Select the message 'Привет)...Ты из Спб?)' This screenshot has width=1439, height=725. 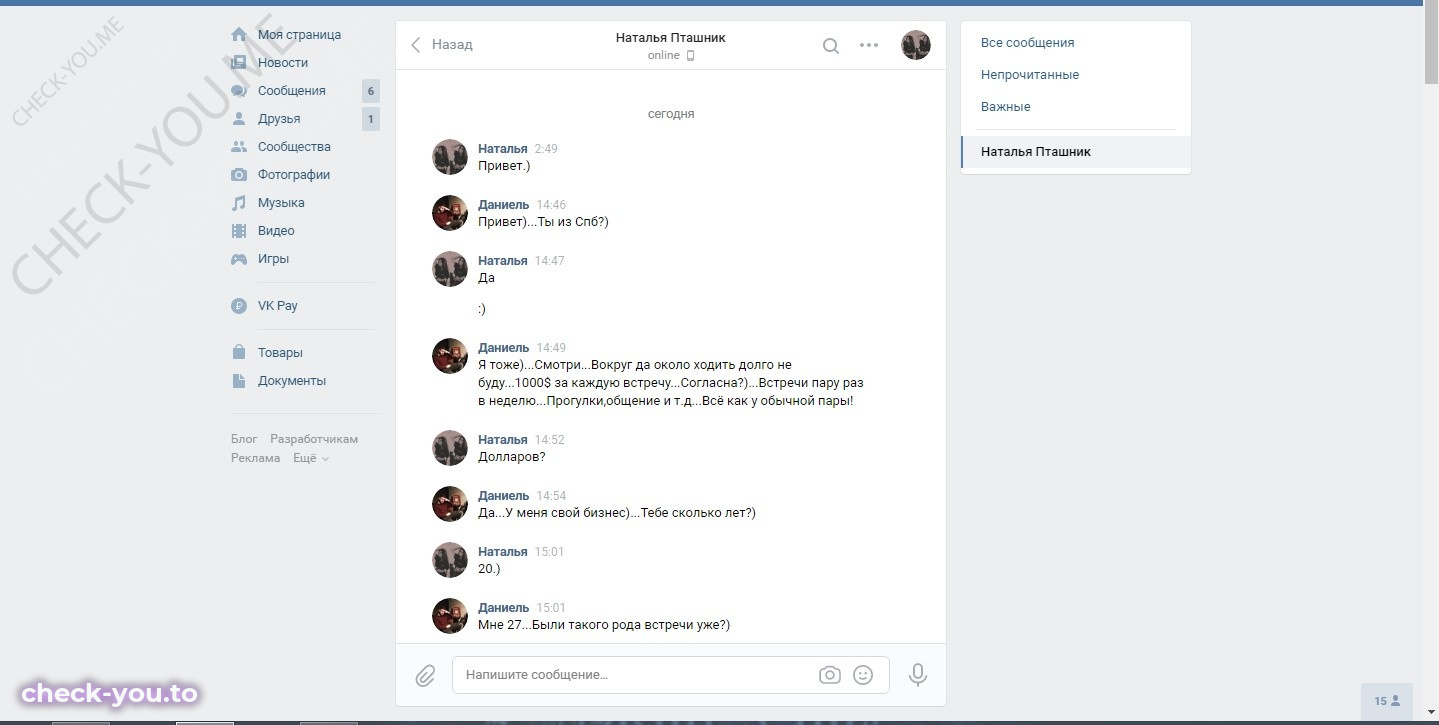coord(543,222)
